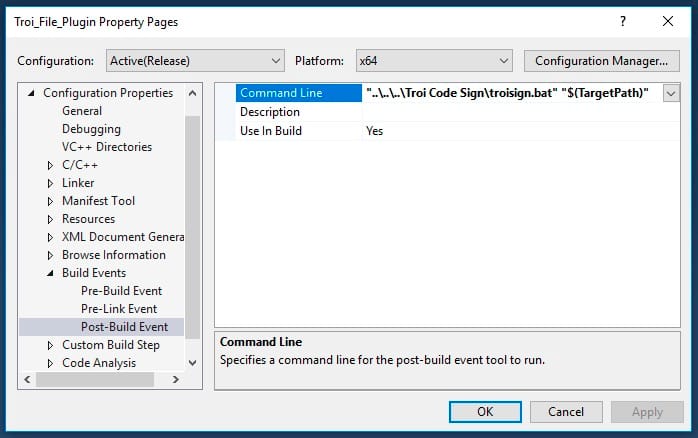Select the Debugging tree item
The width and height of the screenshot is (698, 438).
(x=91, y=129)
